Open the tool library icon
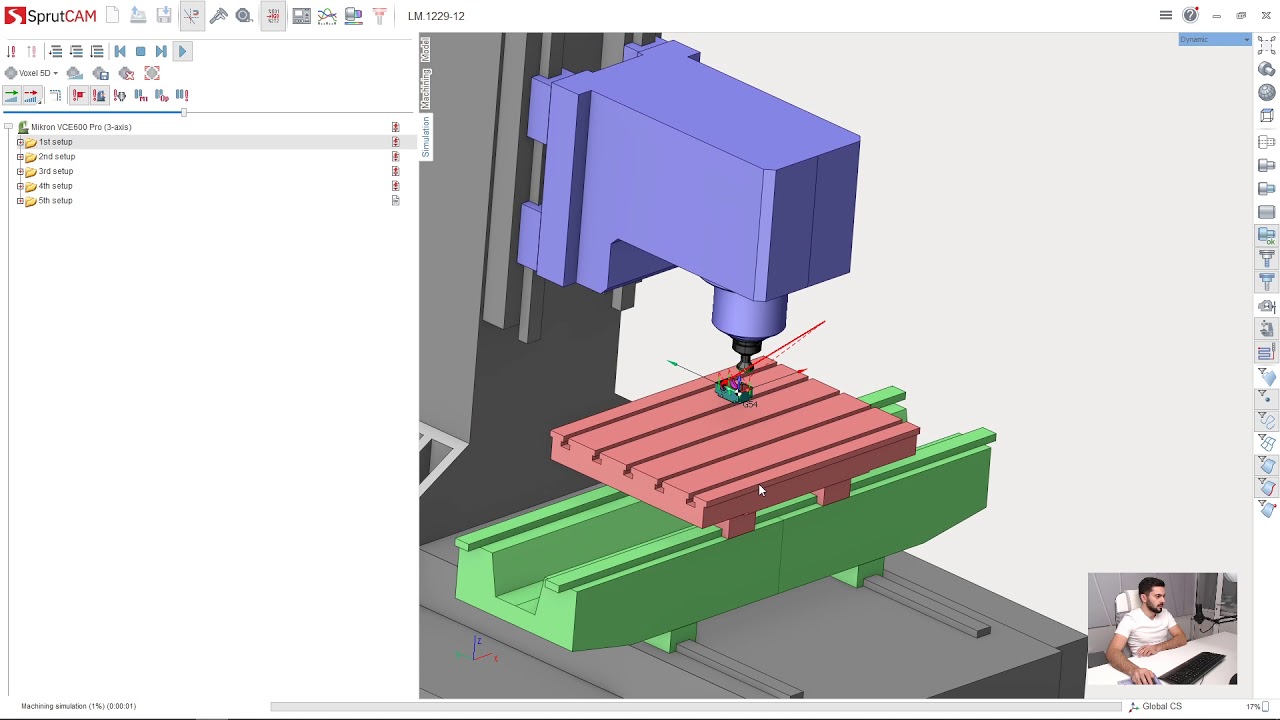 (379, 16)
